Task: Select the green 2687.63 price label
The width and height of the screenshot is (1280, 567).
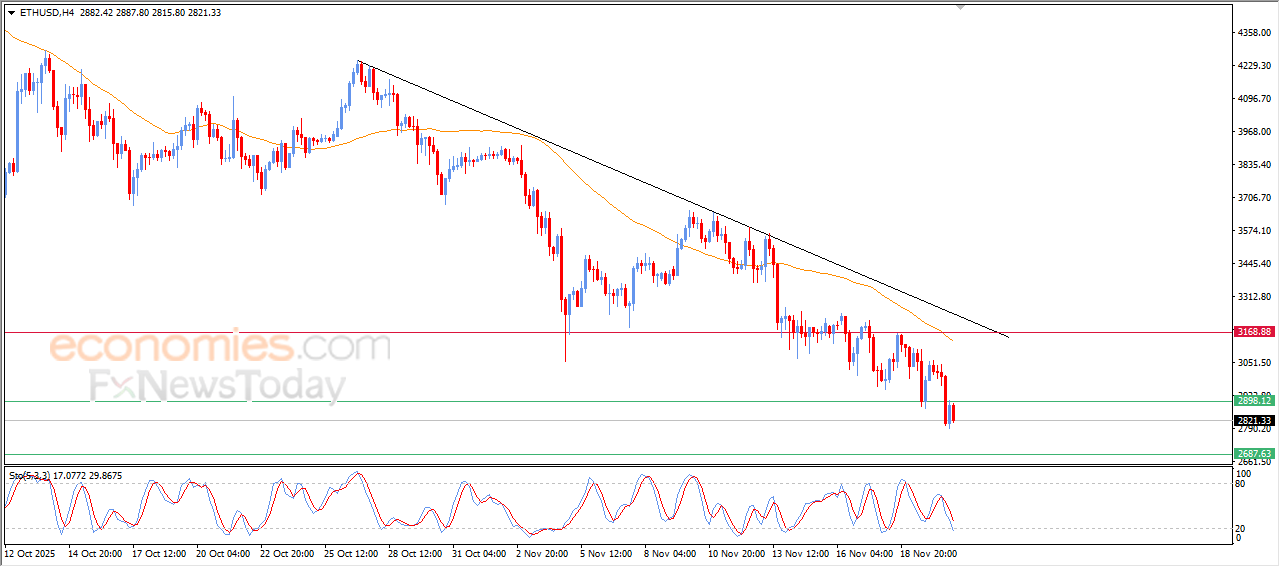Action: [1253, 454]
